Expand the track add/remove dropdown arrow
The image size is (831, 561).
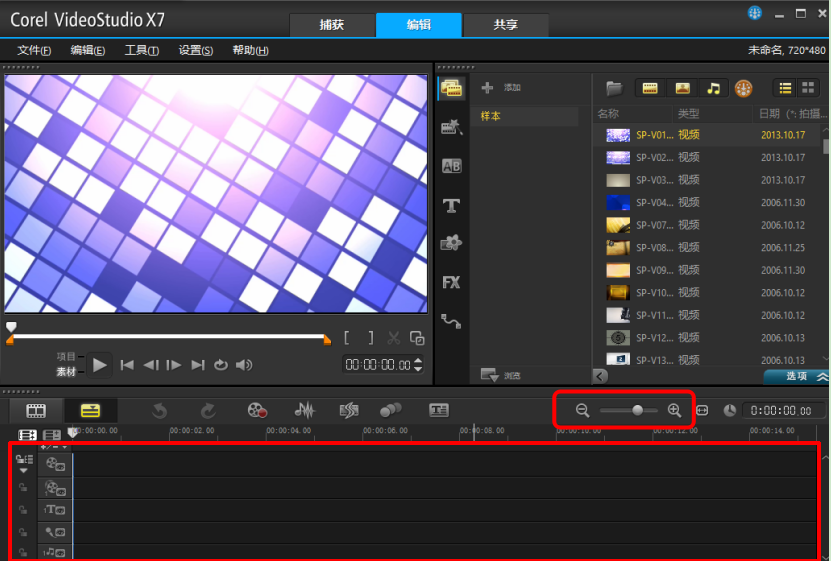(24, 470)
